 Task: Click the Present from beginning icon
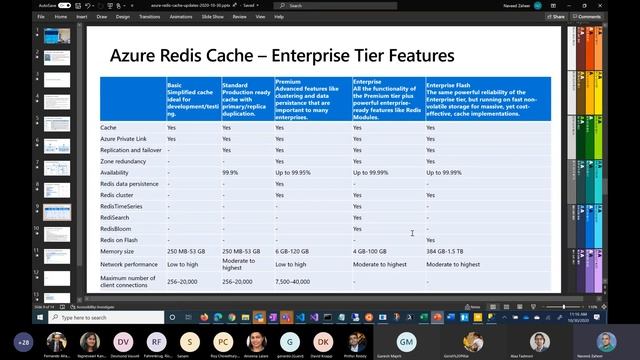110,6
